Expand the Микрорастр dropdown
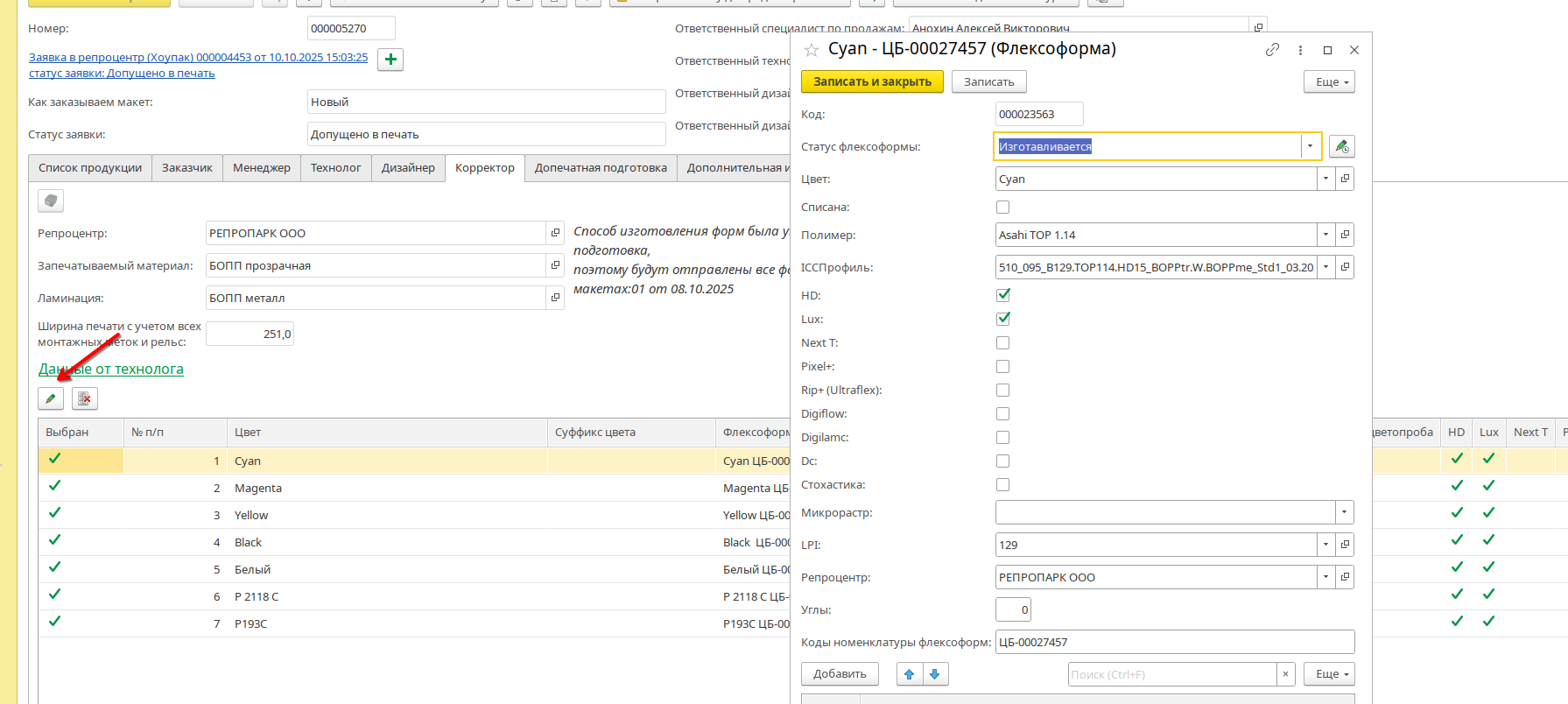The width and height of the screenshot is (1568, 704). point(1343,512)
